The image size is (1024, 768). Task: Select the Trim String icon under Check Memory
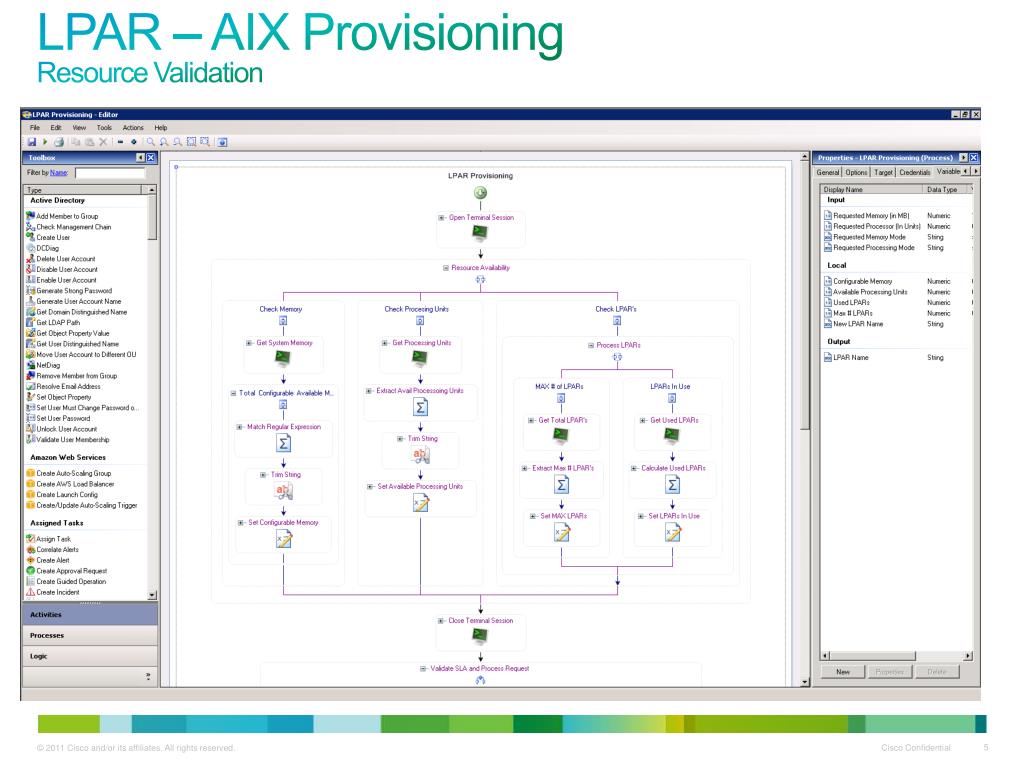[x=283, y=491]
